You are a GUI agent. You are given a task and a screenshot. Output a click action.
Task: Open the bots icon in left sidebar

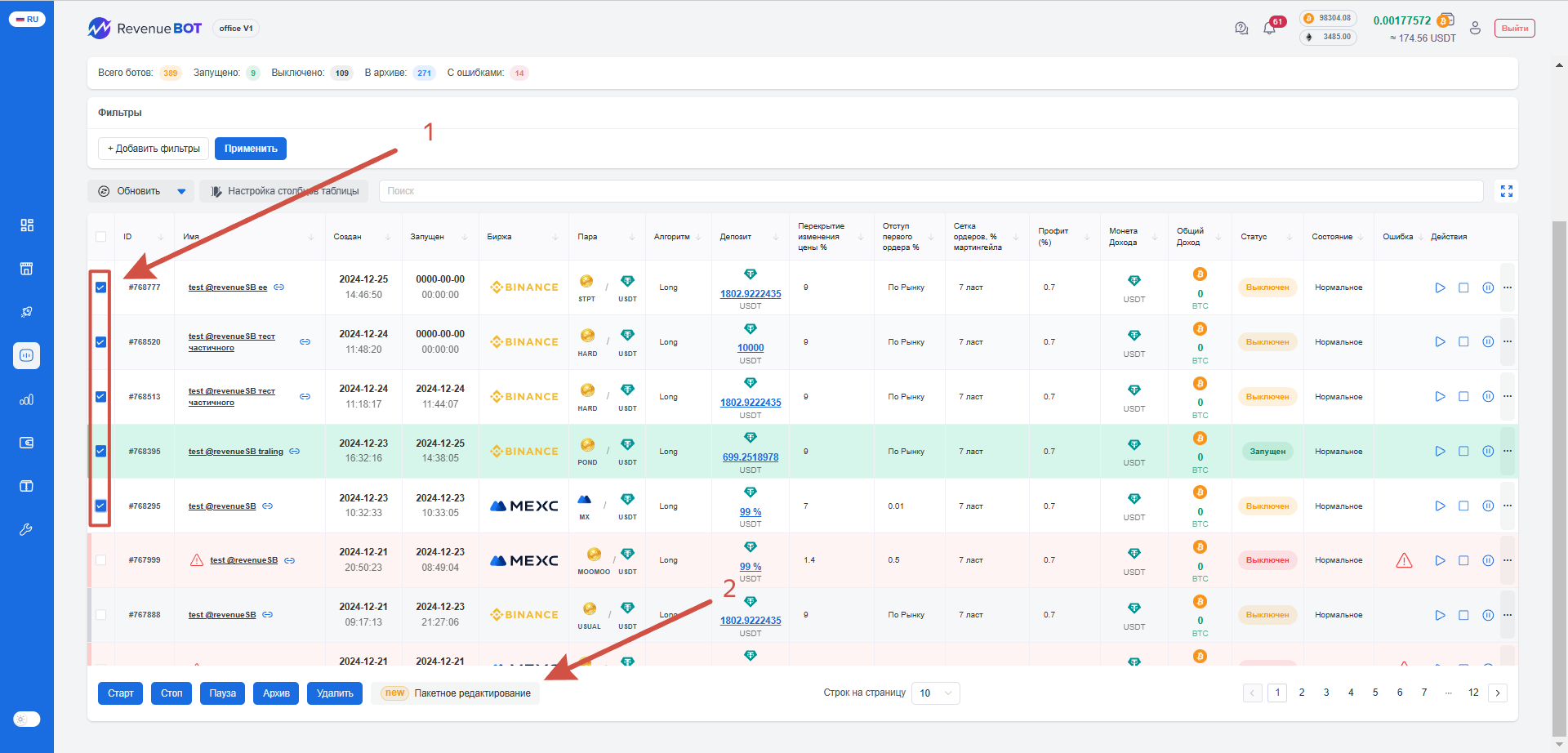27,355
